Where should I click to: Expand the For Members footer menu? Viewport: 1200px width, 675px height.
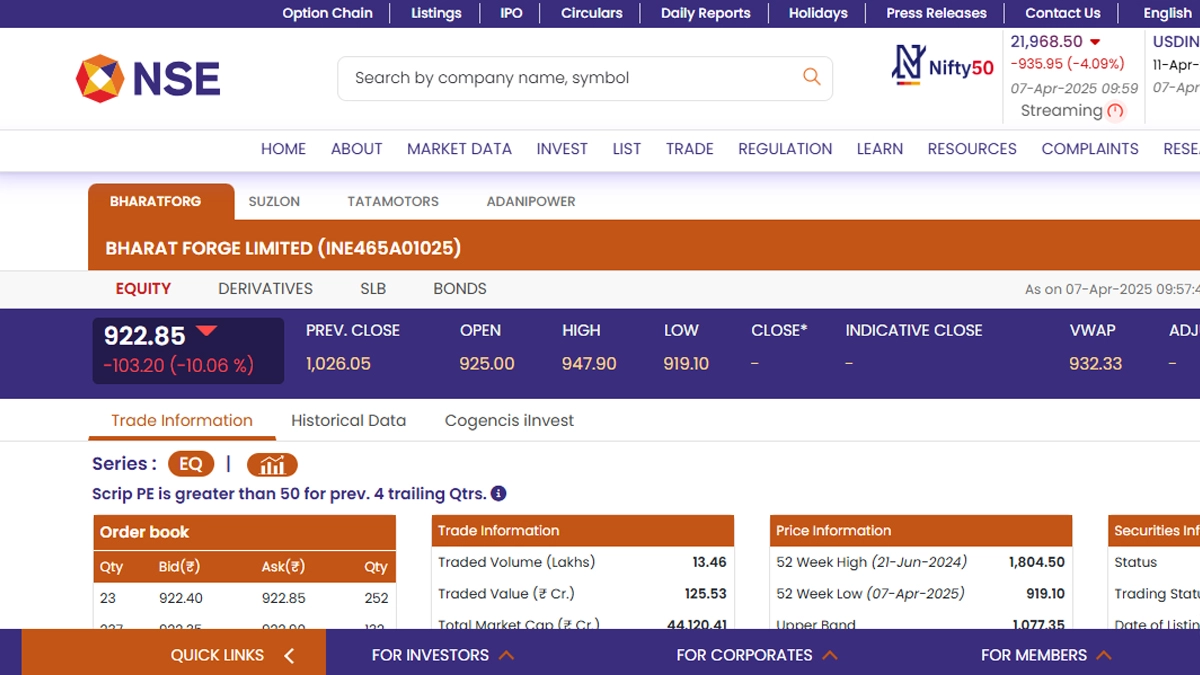point(1045,655)
